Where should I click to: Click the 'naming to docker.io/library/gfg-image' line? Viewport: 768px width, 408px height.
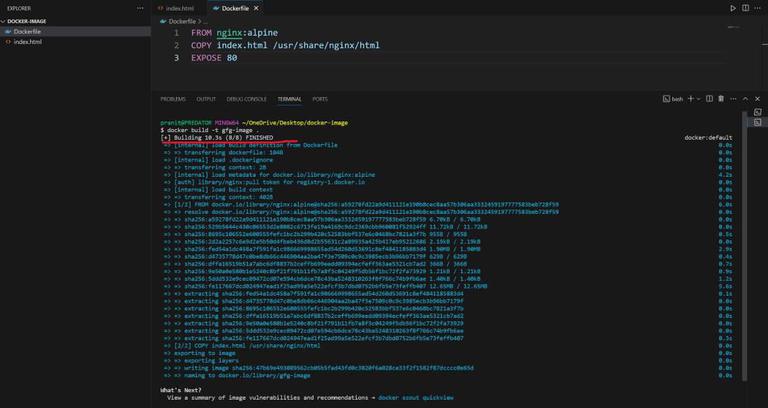click(x=237, y=376)
